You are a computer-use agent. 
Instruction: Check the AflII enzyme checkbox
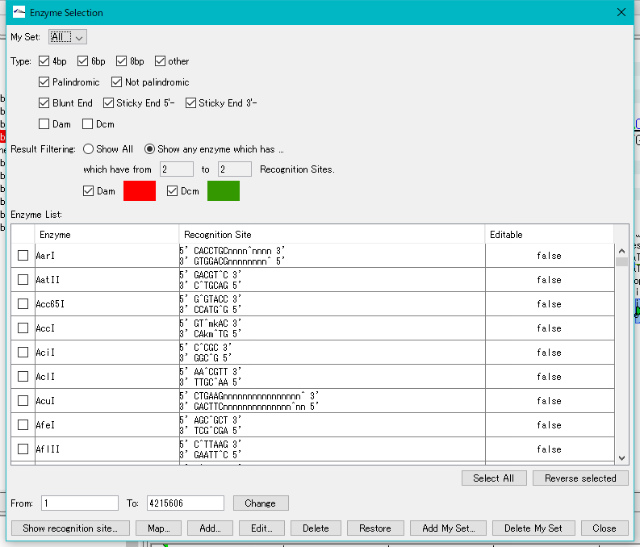coord(23,449)
